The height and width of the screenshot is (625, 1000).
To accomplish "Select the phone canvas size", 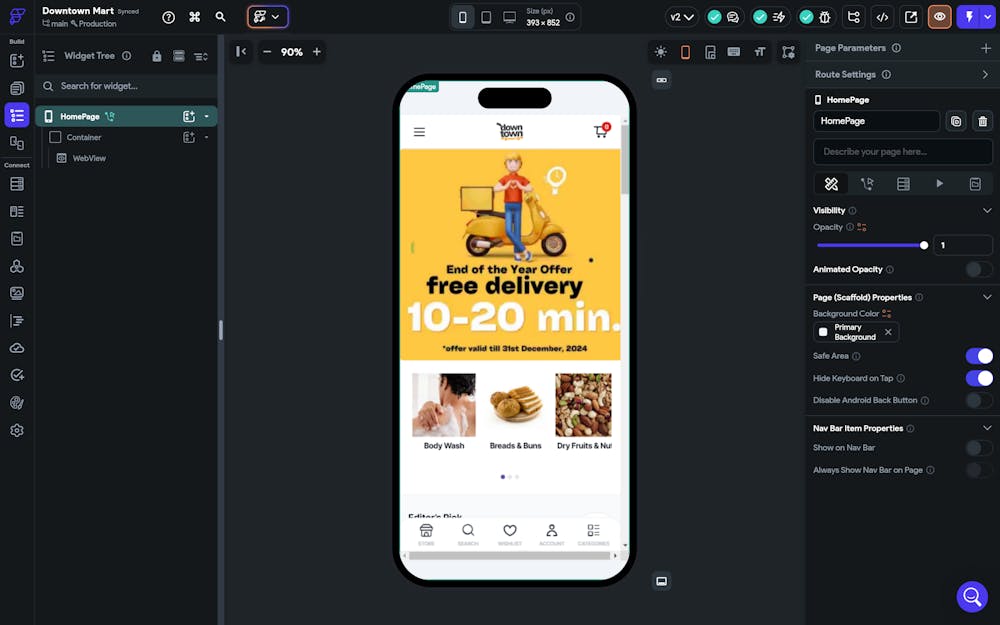I will click(463, 17).
